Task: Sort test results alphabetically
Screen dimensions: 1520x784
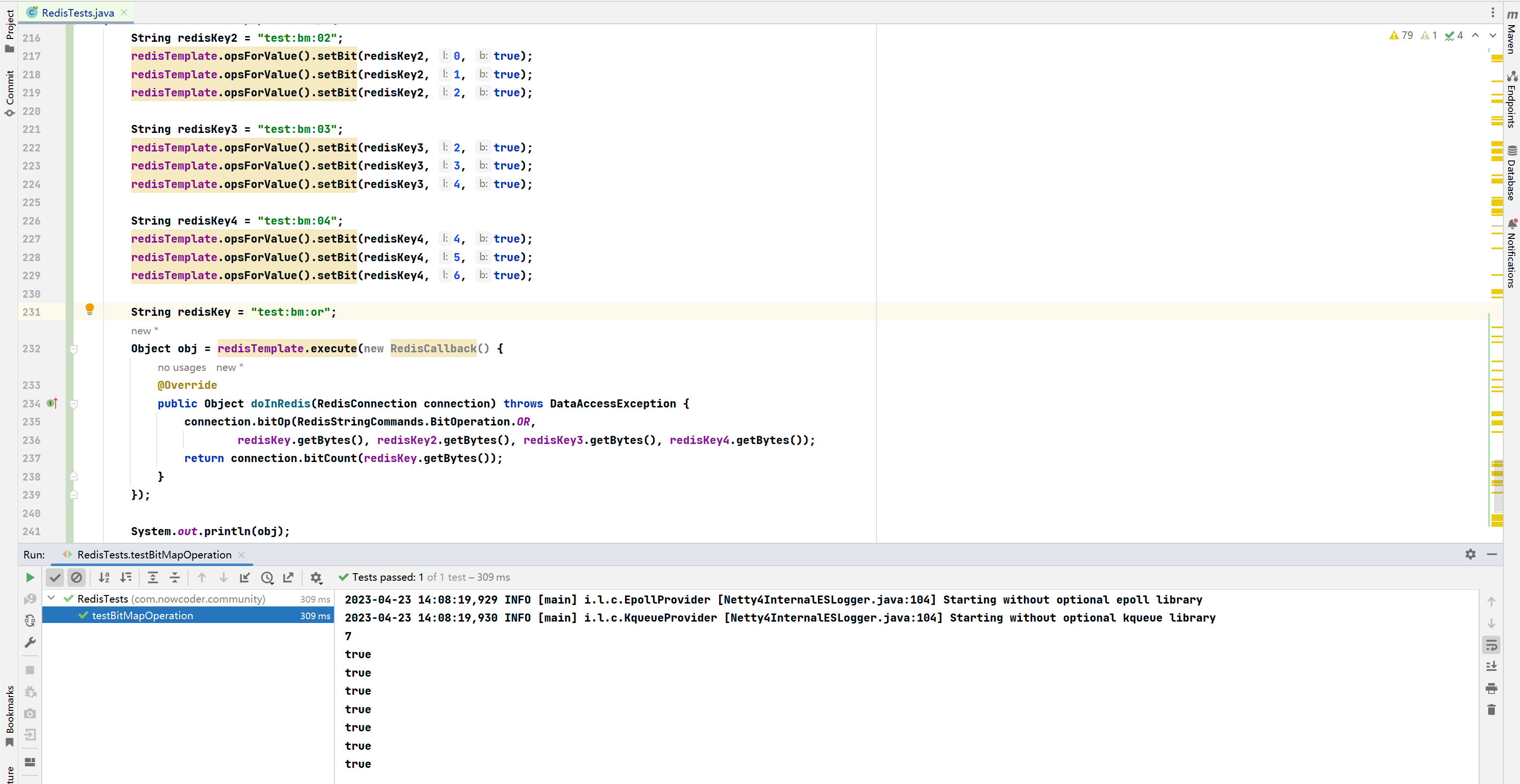Action: 104,577
